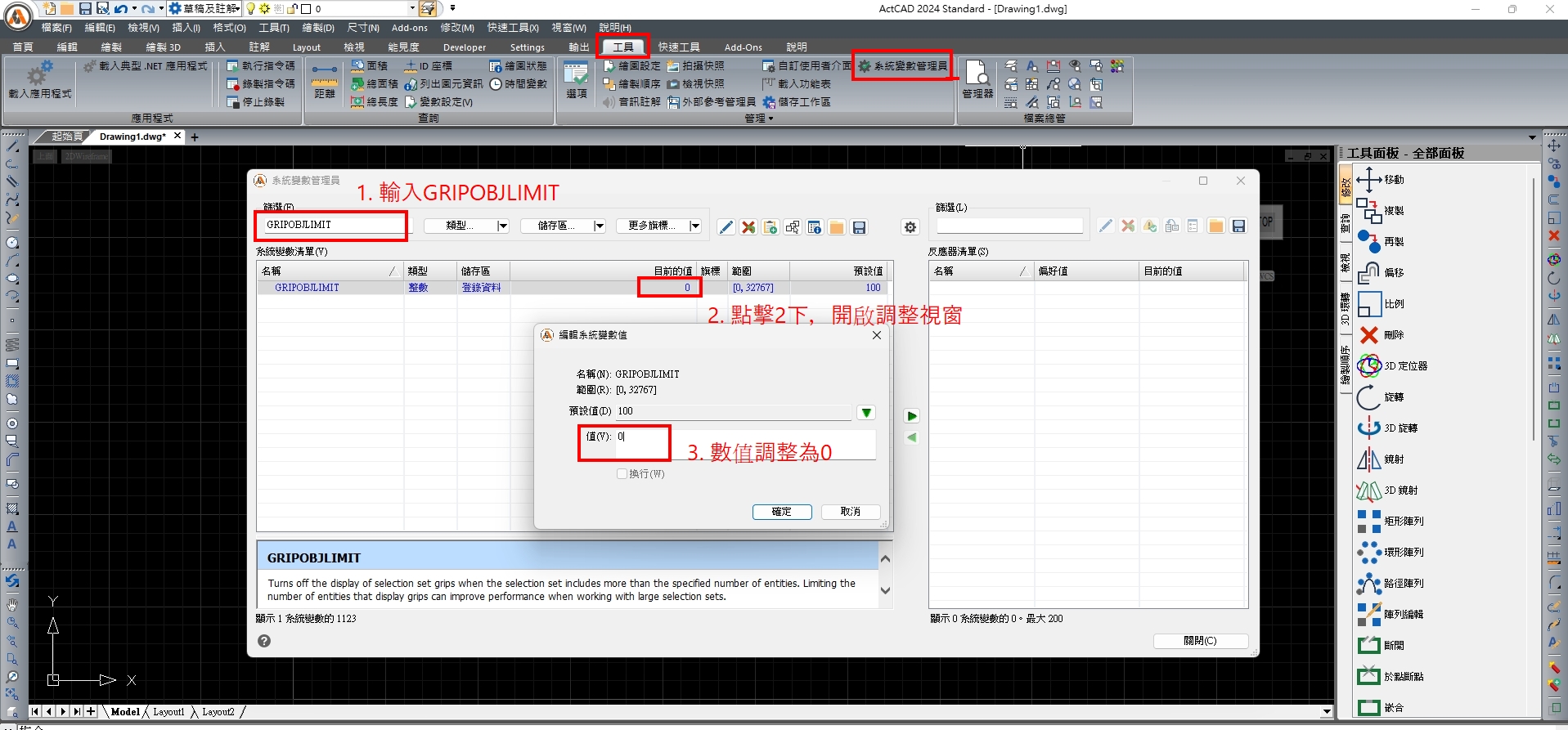This screenshot has width=1568, height=730.
Task: Enable the 換行(W) checkbox
Action: point(622,474)
